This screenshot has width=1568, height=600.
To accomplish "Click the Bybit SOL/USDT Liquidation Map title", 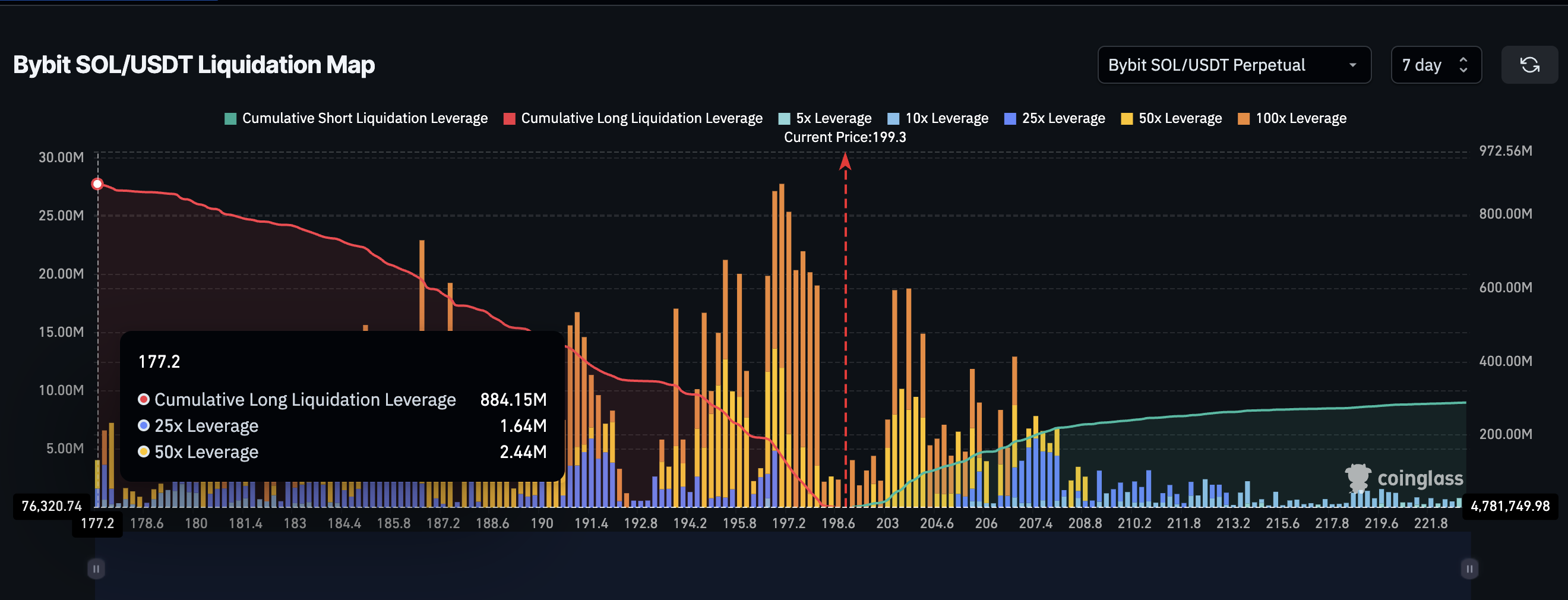I will [x=194, y=65].
